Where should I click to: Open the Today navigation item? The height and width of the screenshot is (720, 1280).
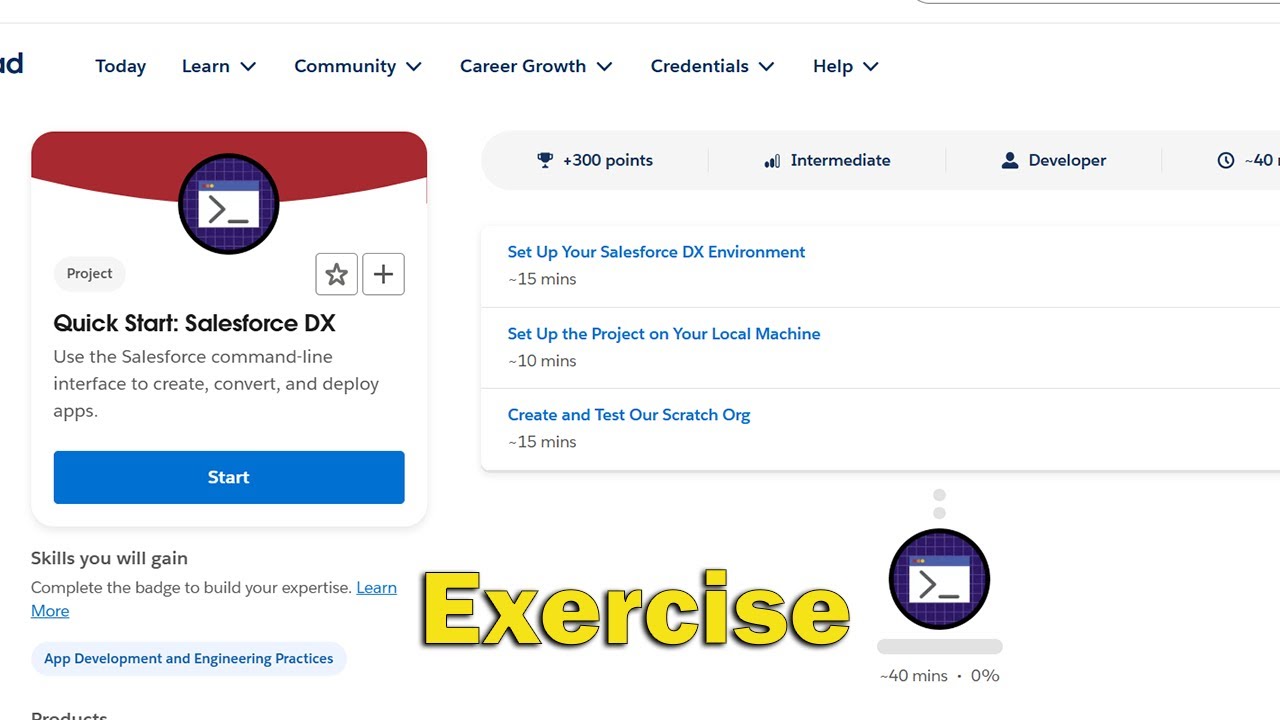tap(121, 66)
